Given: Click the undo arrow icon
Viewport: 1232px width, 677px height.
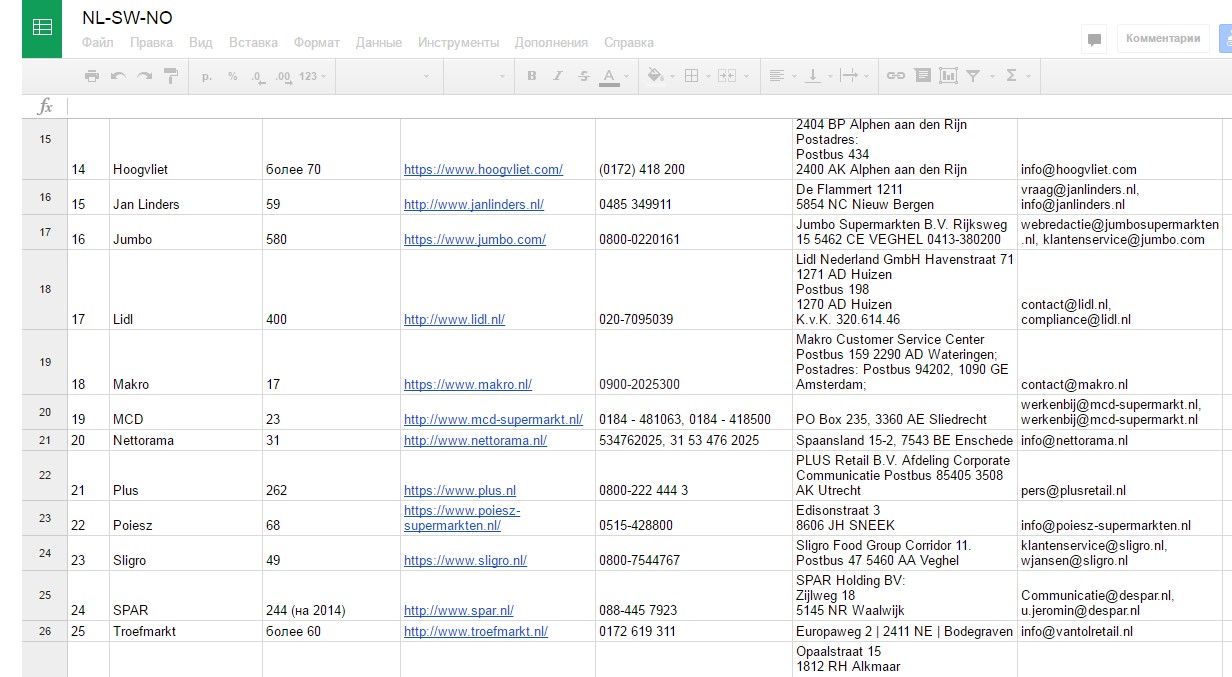Looking at the screenshot, I should click(118, 76).
